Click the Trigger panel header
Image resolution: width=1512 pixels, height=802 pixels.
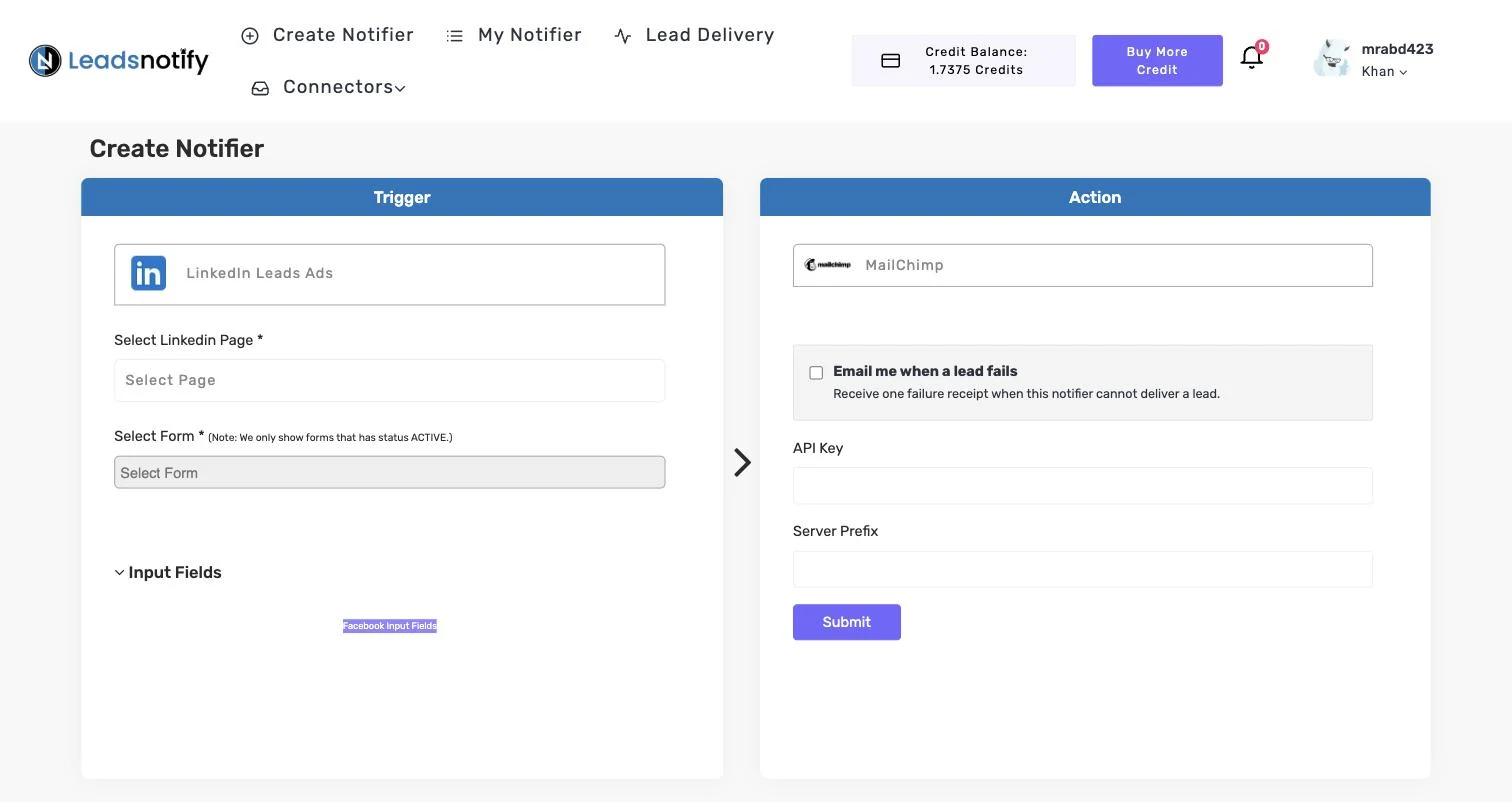[x=402, y=197]
